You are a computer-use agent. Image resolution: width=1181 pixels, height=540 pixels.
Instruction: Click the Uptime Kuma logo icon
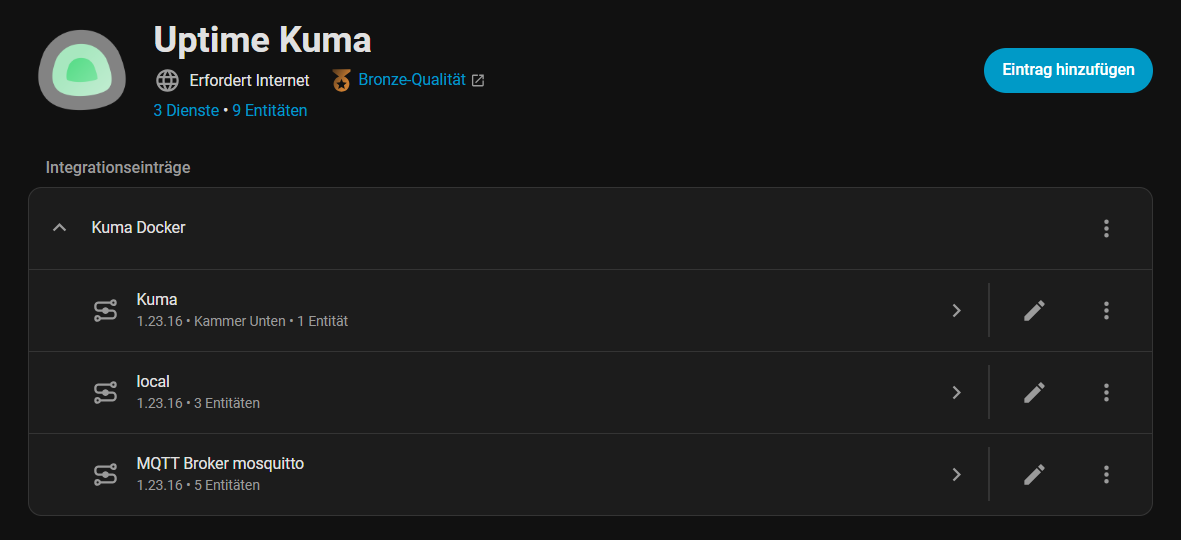point(82,70)
